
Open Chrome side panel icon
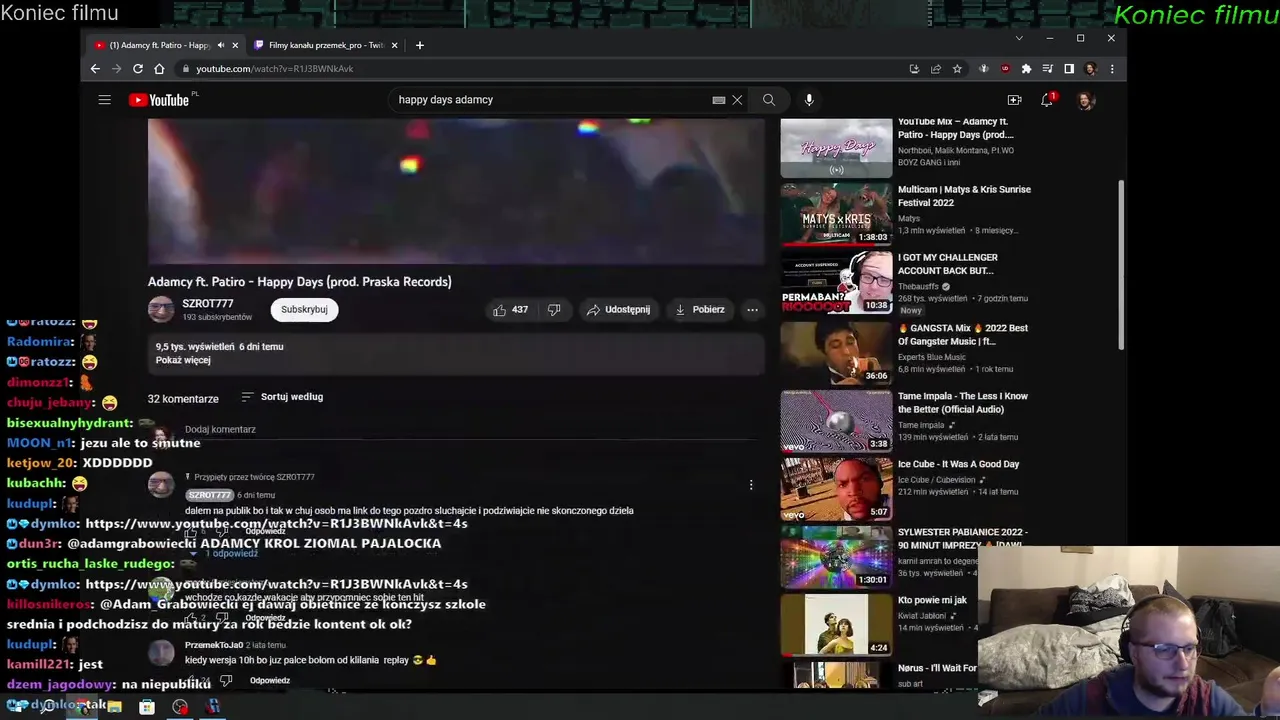pos(1069,69)
